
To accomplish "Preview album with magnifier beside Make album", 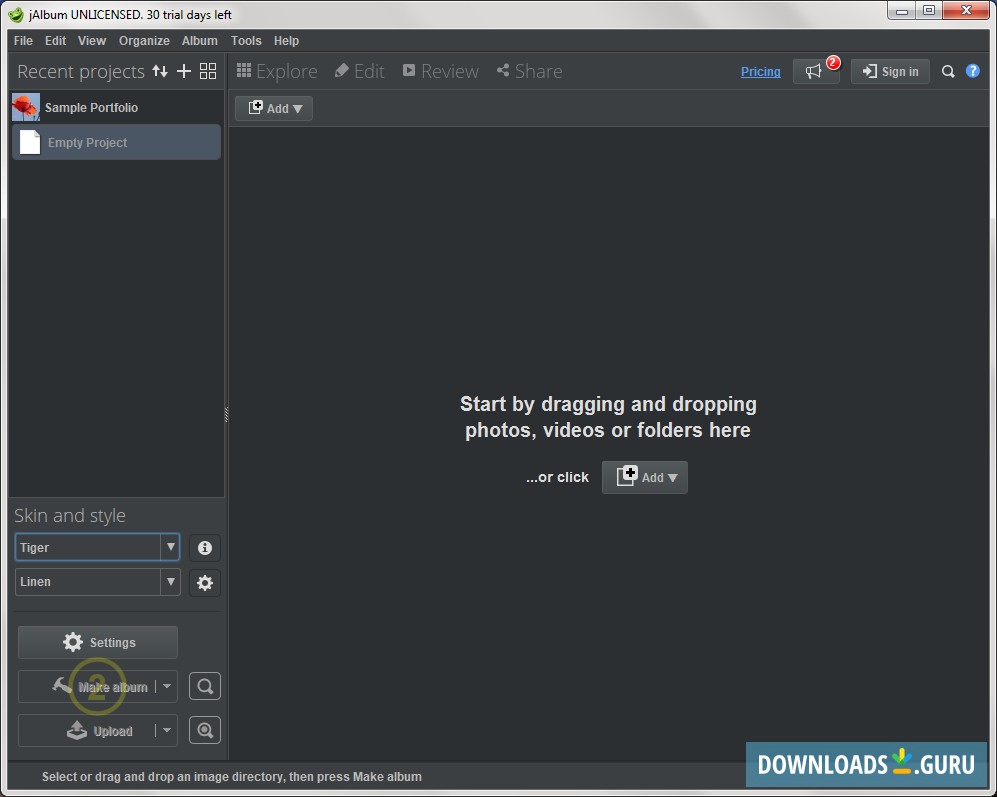I will (205, 686).
